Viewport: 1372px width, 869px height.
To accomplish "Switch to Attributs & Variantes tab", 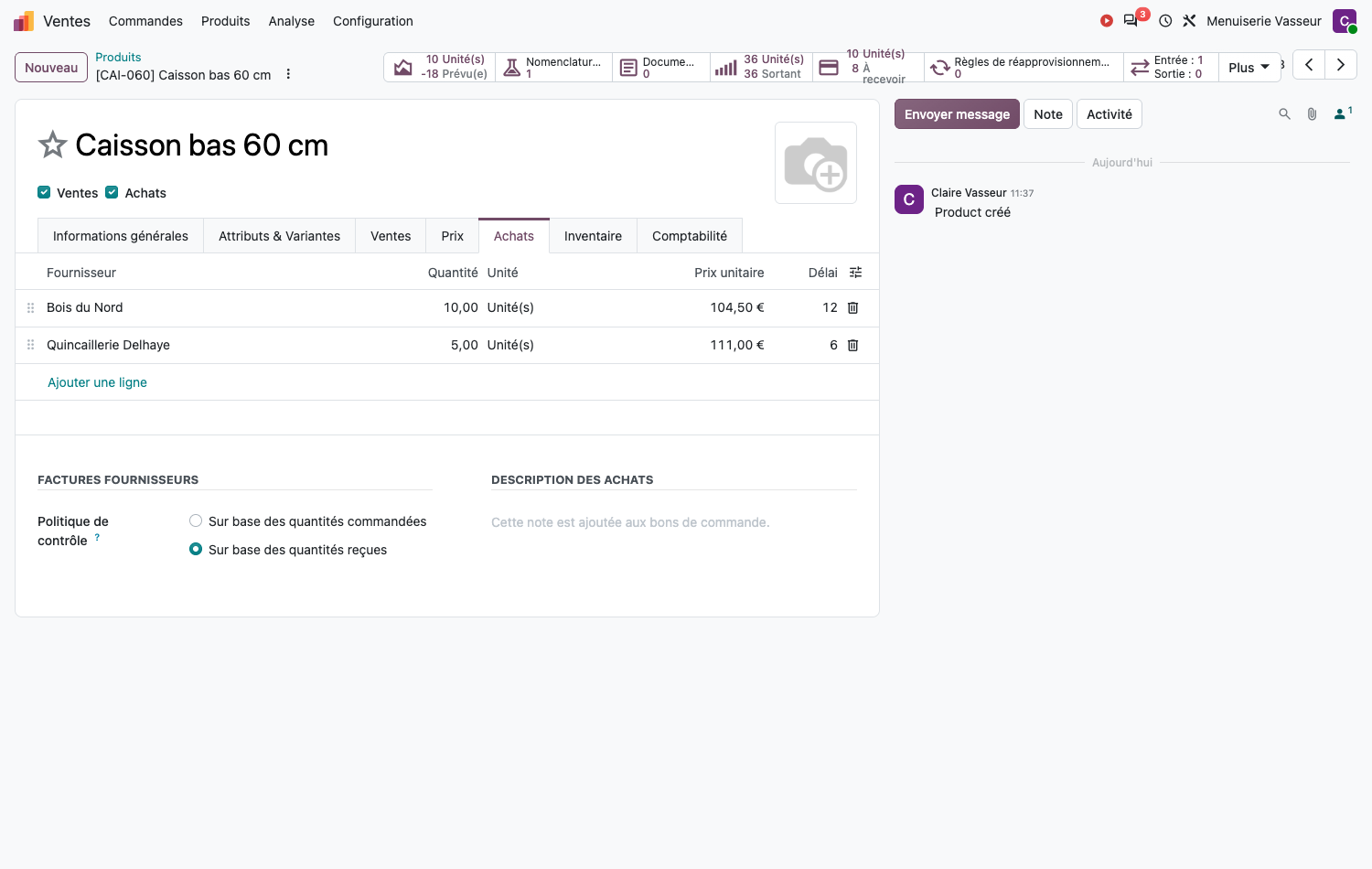I will pos(279,236).
